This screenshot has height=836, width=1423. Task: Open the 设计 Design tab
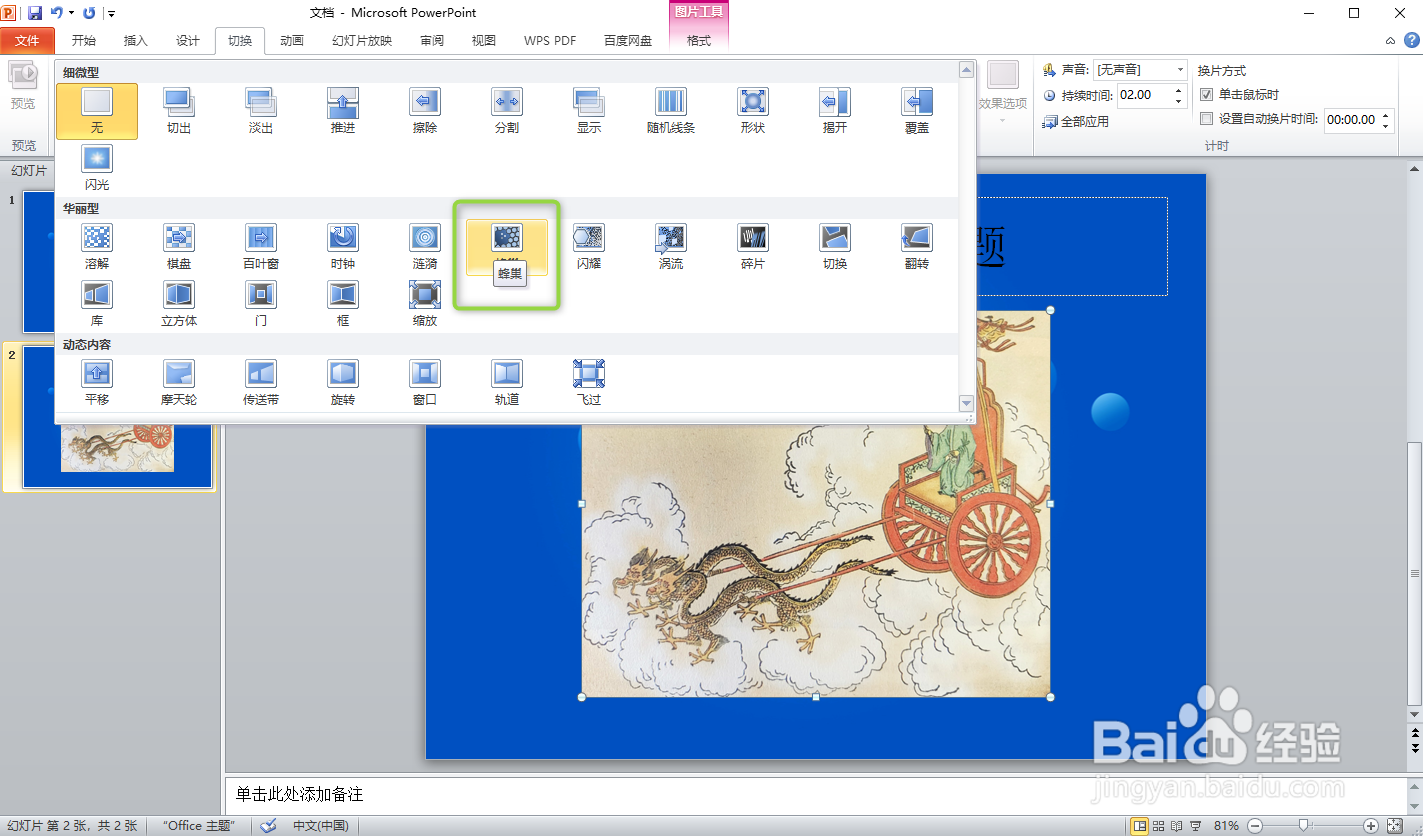(x=188, y=41)
